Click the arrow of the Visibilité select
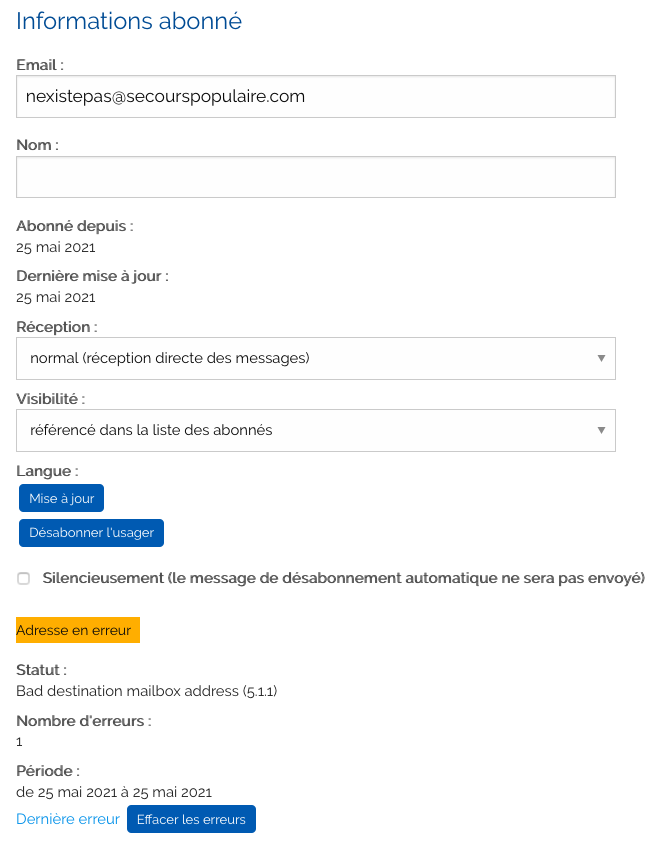The width and height of the screenshot is (666, 850). (x=601, y=430)
